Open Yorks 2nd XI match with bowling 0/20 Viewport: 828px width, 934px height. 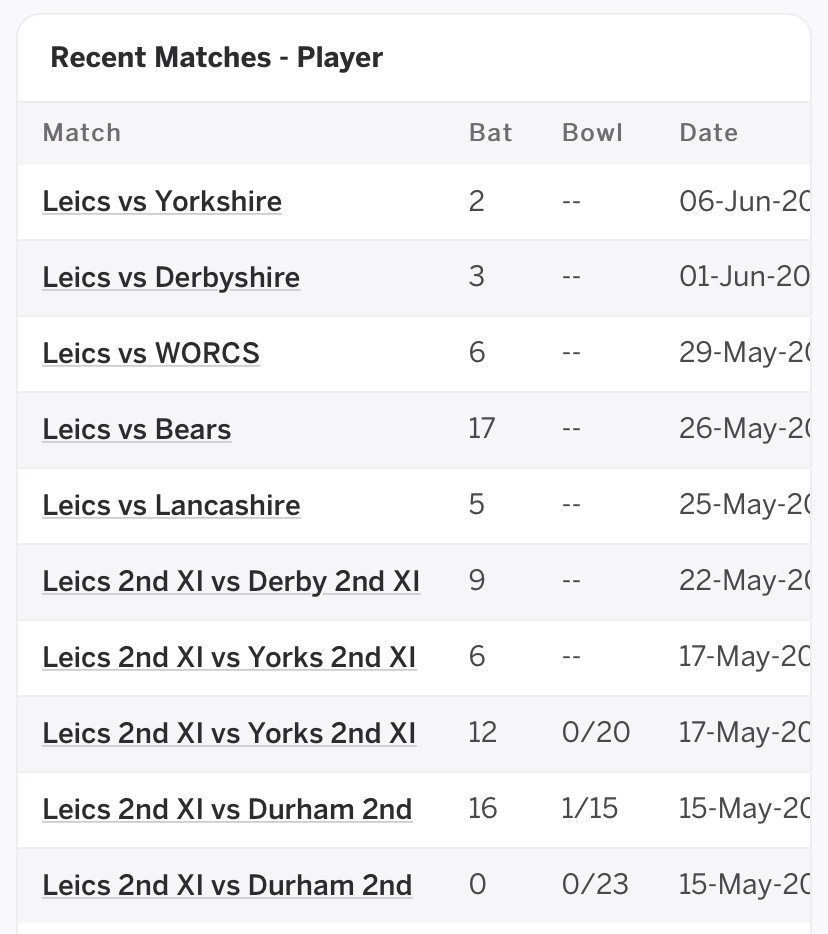(229, 733)
